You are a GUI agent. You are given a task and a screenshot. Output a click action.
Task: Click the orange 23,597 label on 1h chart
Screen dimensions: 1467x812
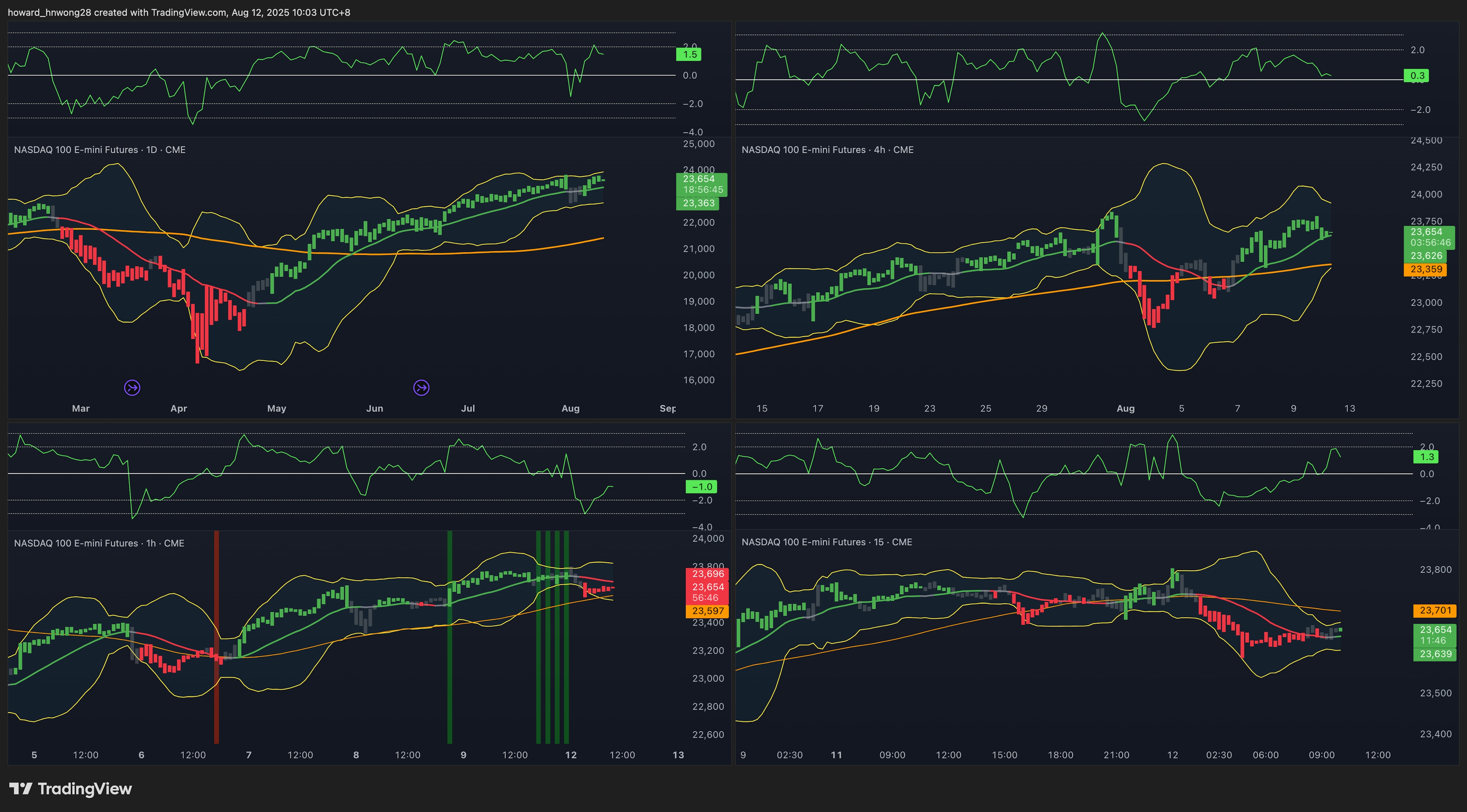click(x=707, y=611)
